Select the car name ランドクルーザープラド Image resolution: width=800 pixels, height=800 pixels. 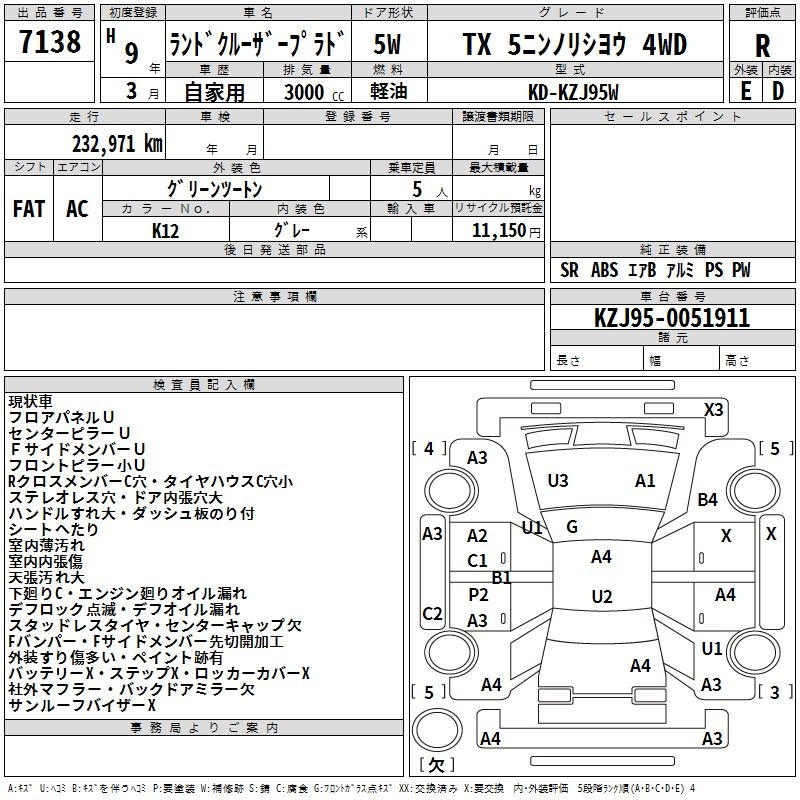[x=258, y=44]
